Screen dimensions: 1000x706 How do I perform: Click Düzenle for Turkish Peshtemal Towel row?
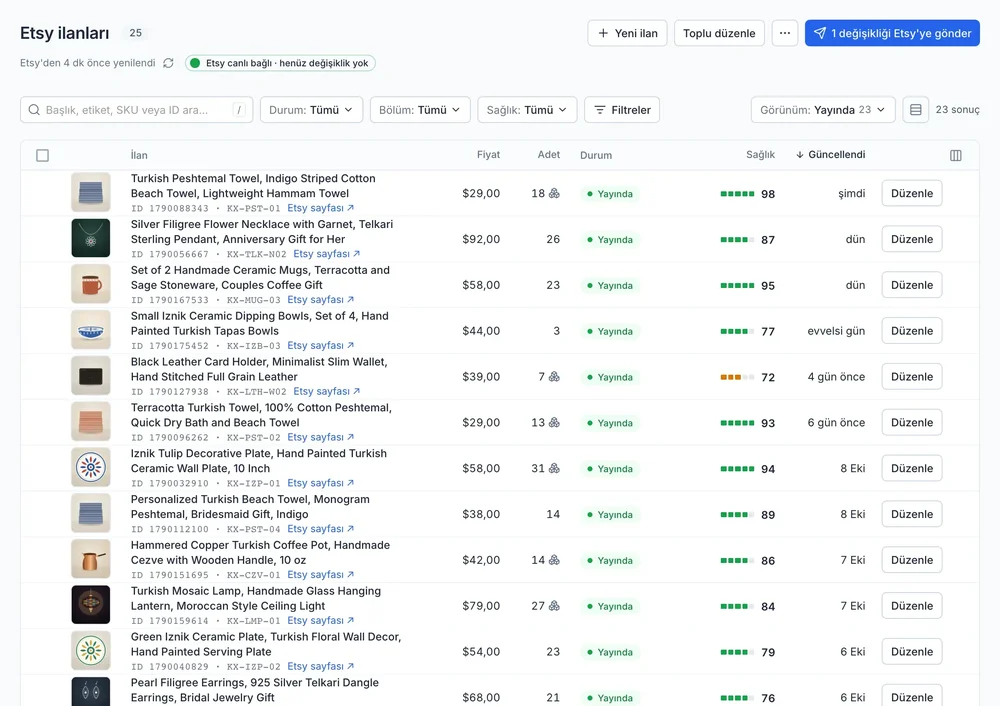(x=912, y=193)
